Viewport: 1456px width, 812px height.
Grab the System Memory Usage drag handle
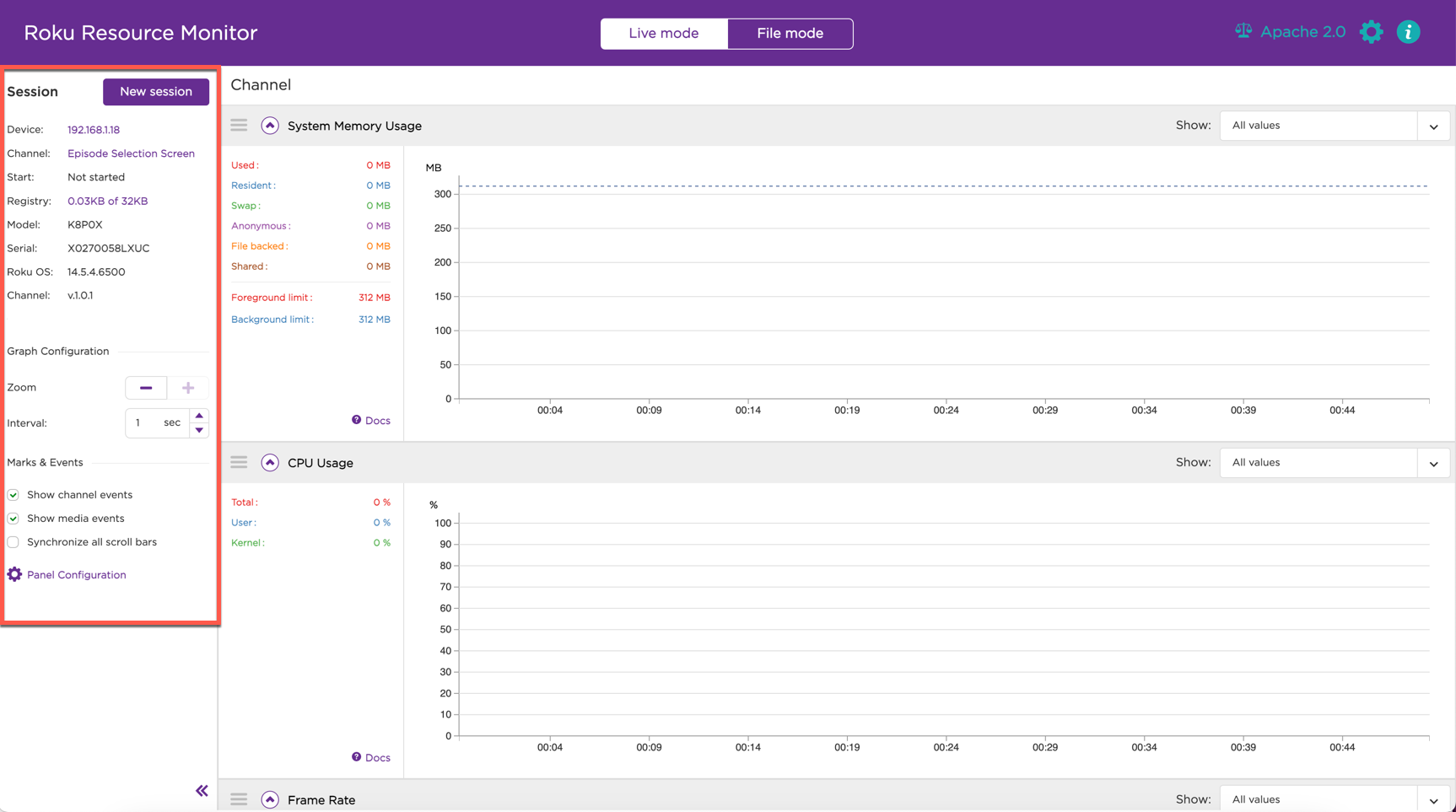240,126
